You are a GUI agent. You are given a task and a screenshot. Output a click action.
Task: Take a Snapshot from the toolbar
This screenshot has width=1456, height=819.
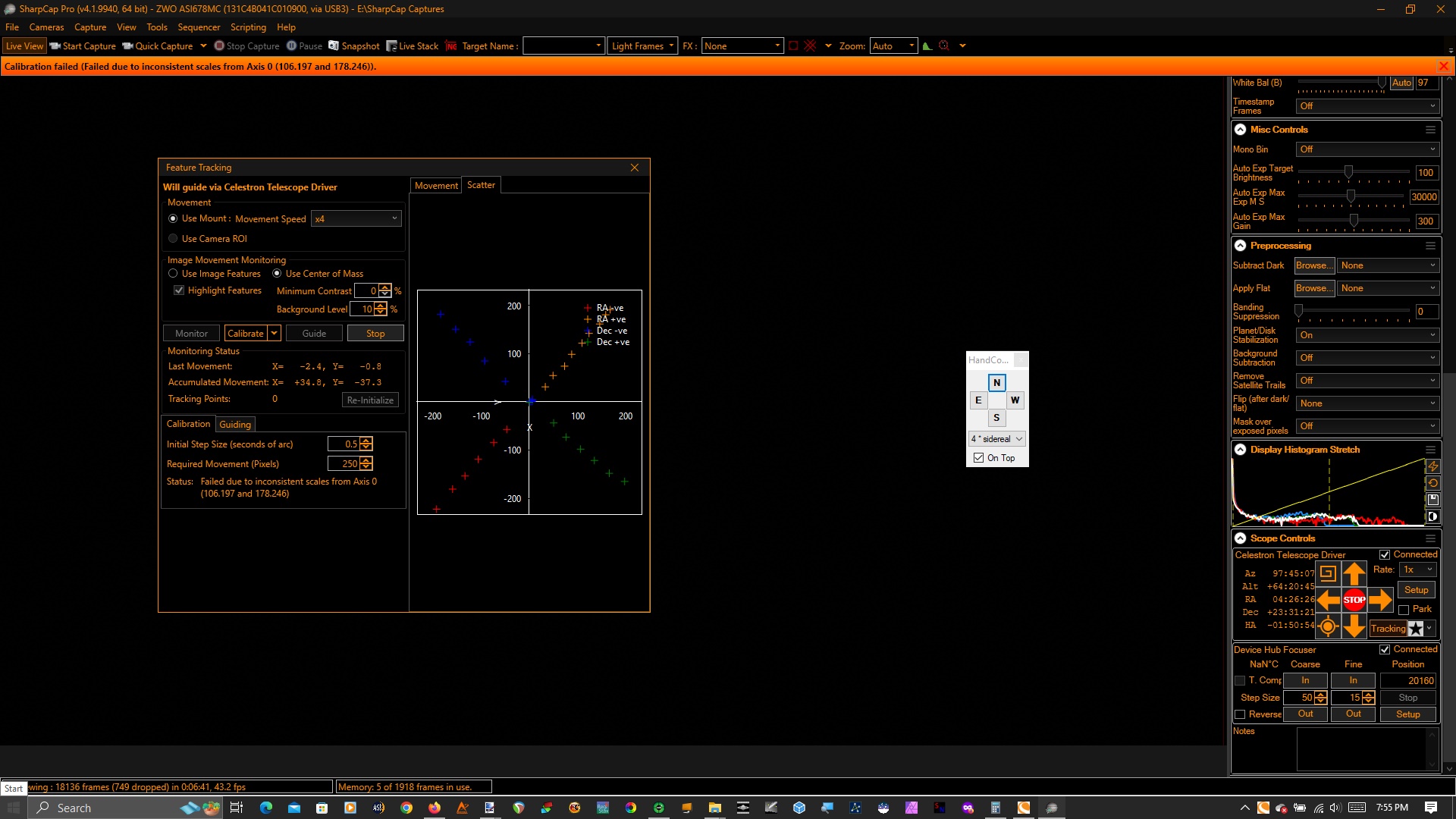(x=353, y=45)
